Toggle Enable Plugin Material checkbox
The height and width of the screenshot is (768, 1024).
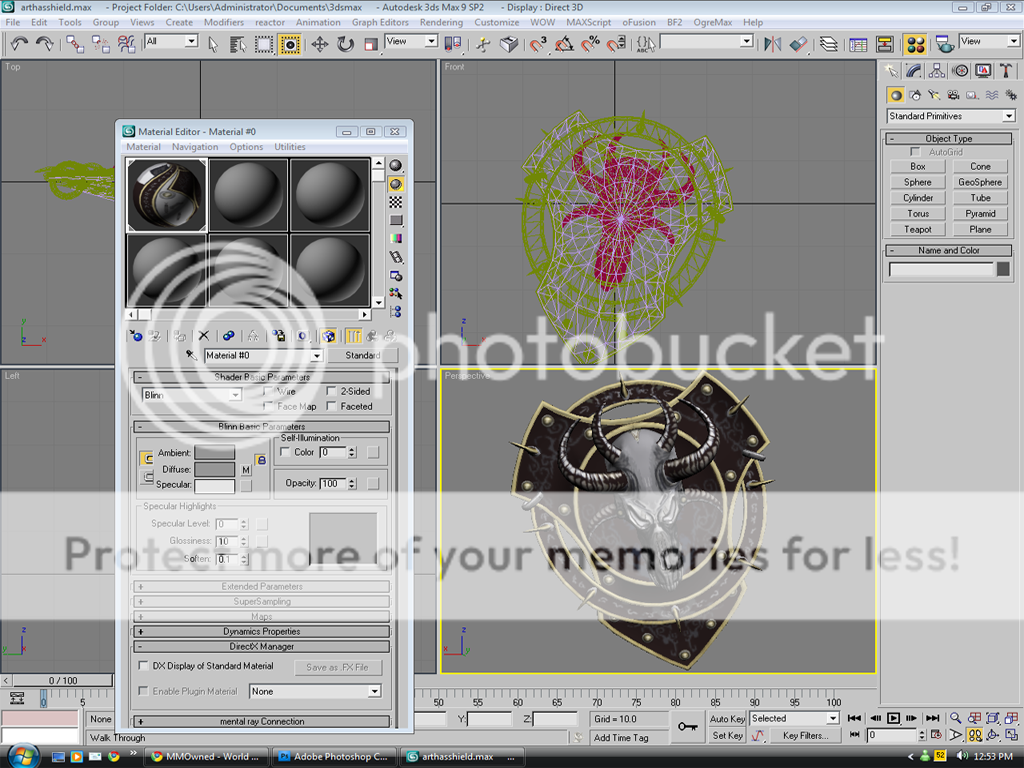(x=144, y=691)
